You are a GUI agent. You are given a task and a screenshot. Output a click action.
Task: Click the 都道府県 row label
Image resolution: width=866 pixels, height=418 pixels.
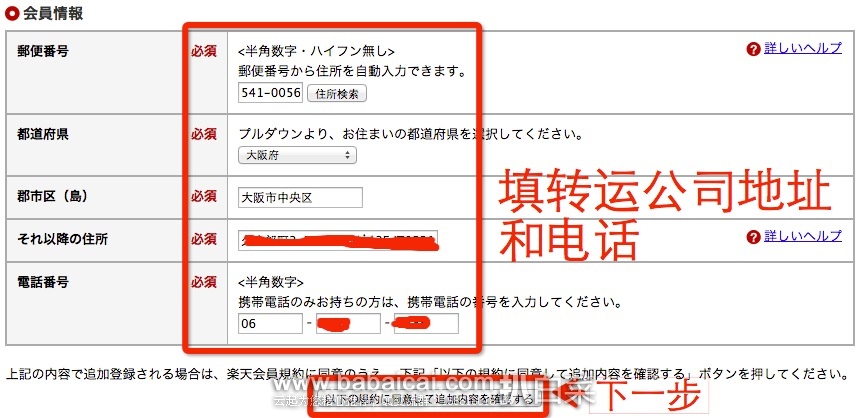tap(43, 134)
